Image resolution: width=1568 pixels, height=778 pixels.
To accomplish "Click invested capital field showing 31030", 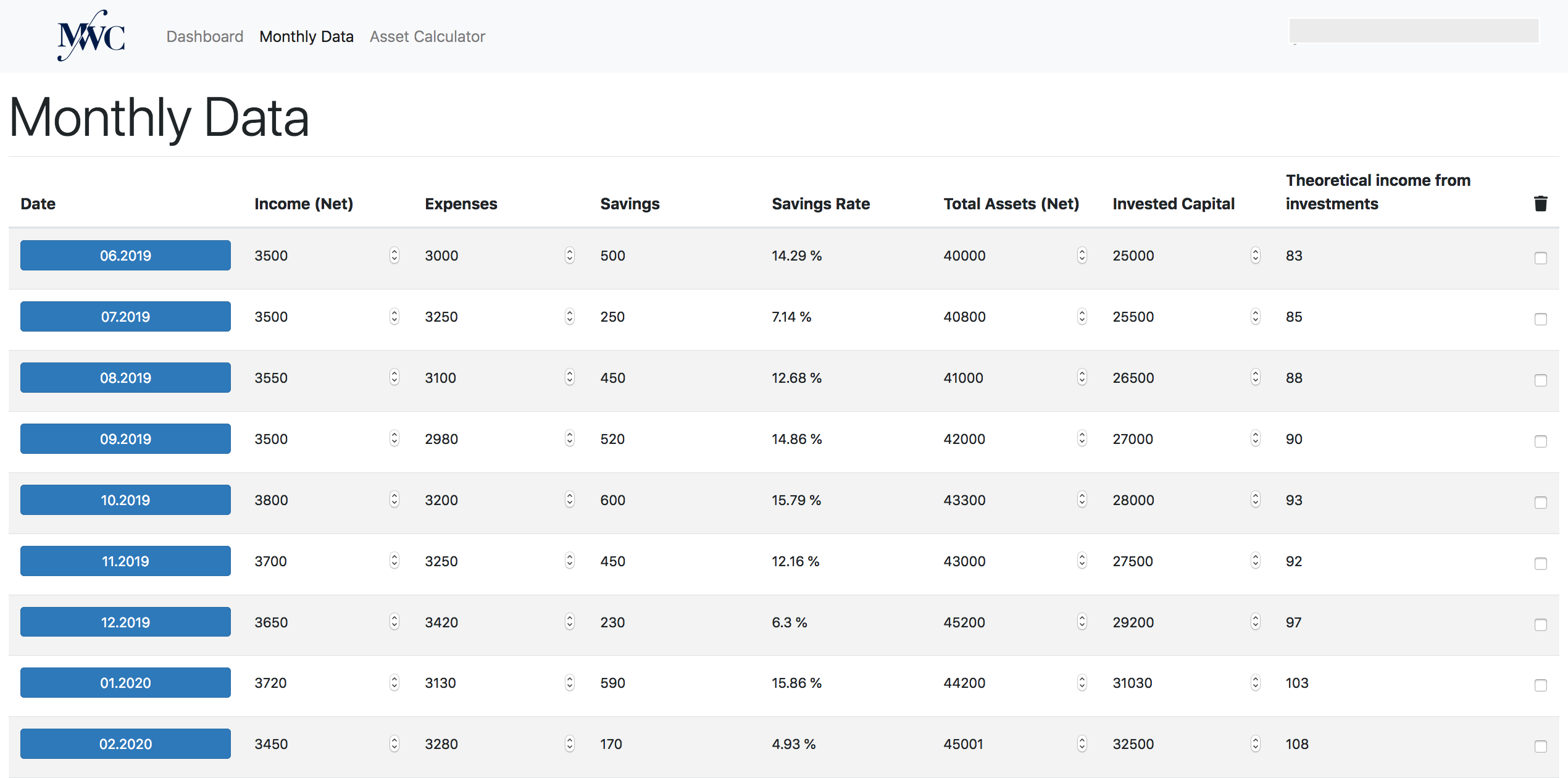I will [1187, 682].
